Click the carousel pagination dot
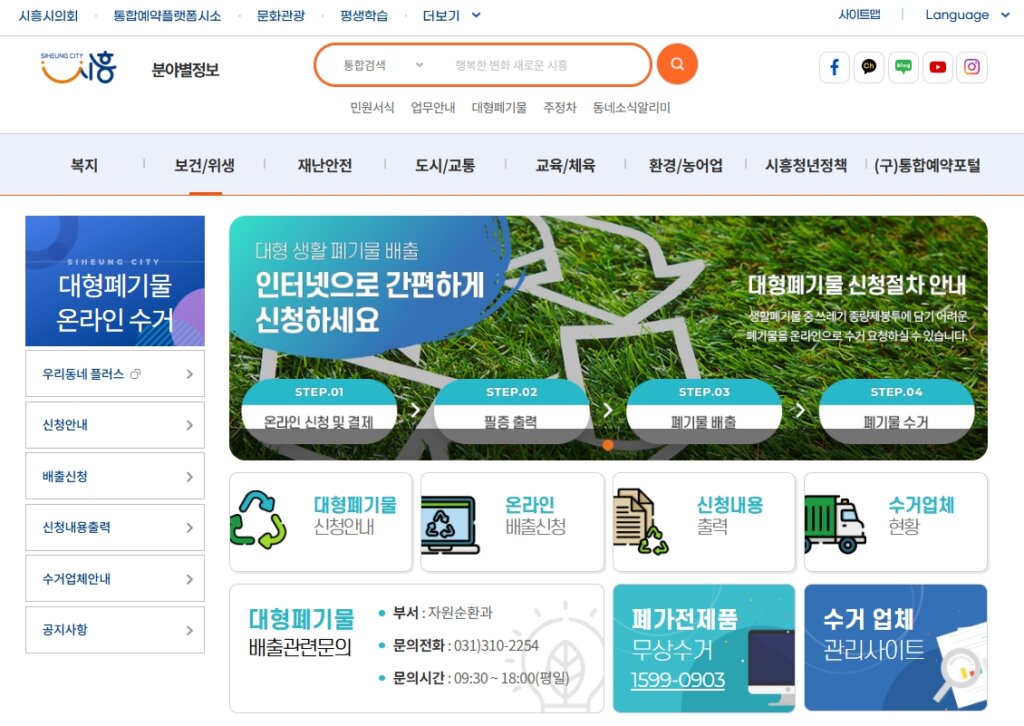This screenshot has height=726, width=1024. 608,446
